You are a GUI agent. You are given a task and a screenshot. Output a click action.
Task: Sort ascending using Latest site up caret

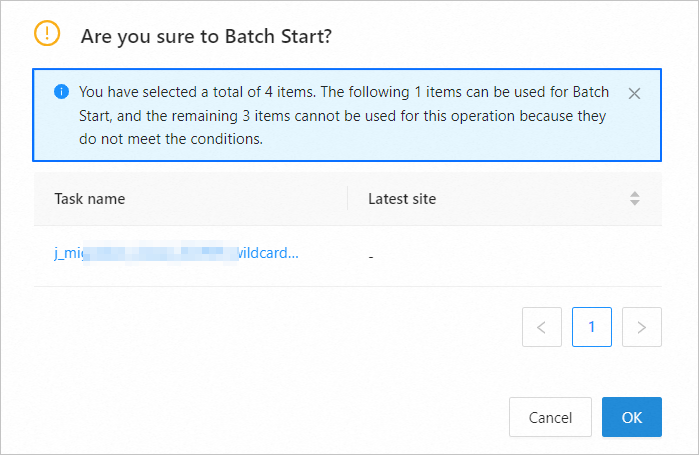[x=635, y=194]
